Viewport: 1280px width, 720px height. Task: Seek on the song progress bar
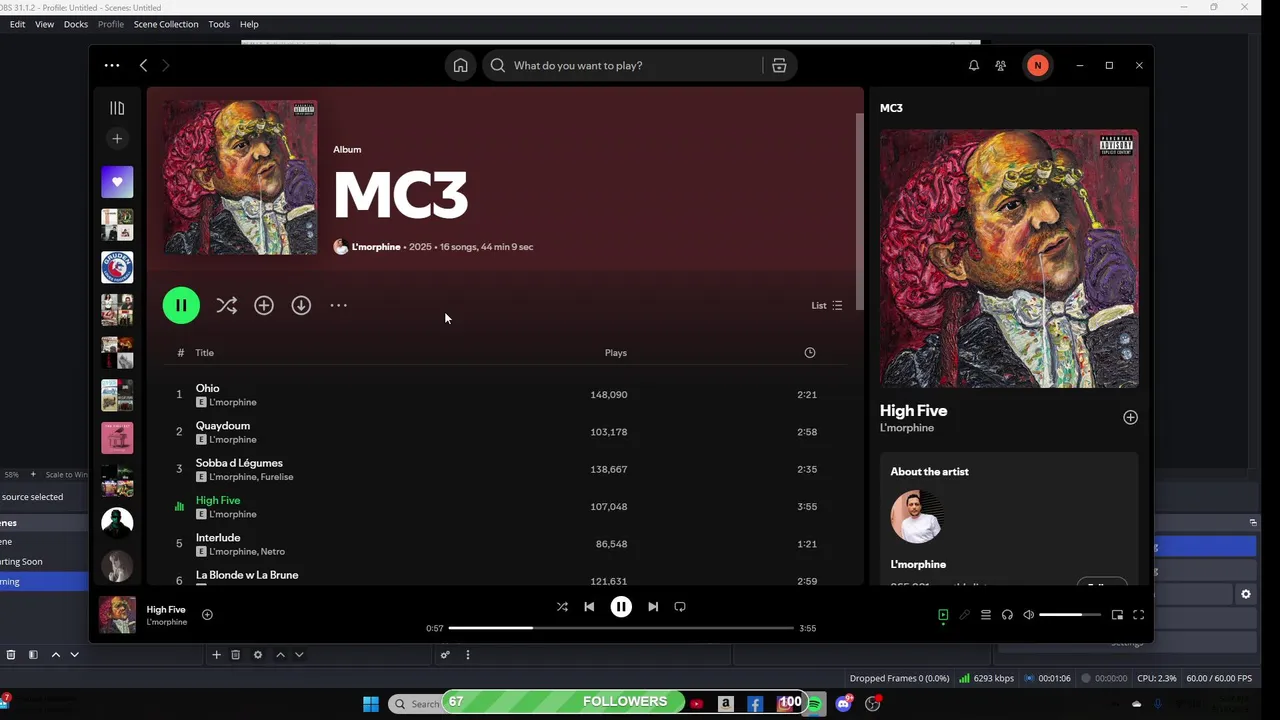click(x=621, y=628)
